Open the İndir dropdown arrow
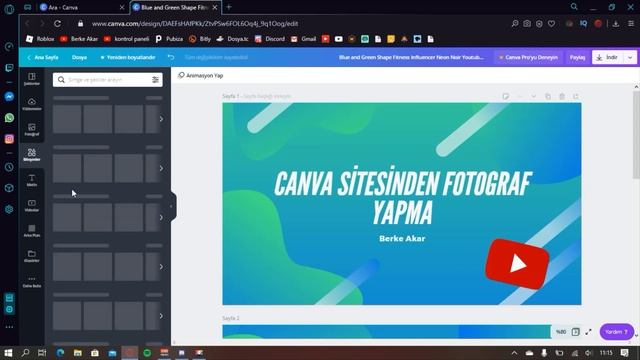This screenshot has width=640, height=360. pyautogui.click(x=630, y=58)
